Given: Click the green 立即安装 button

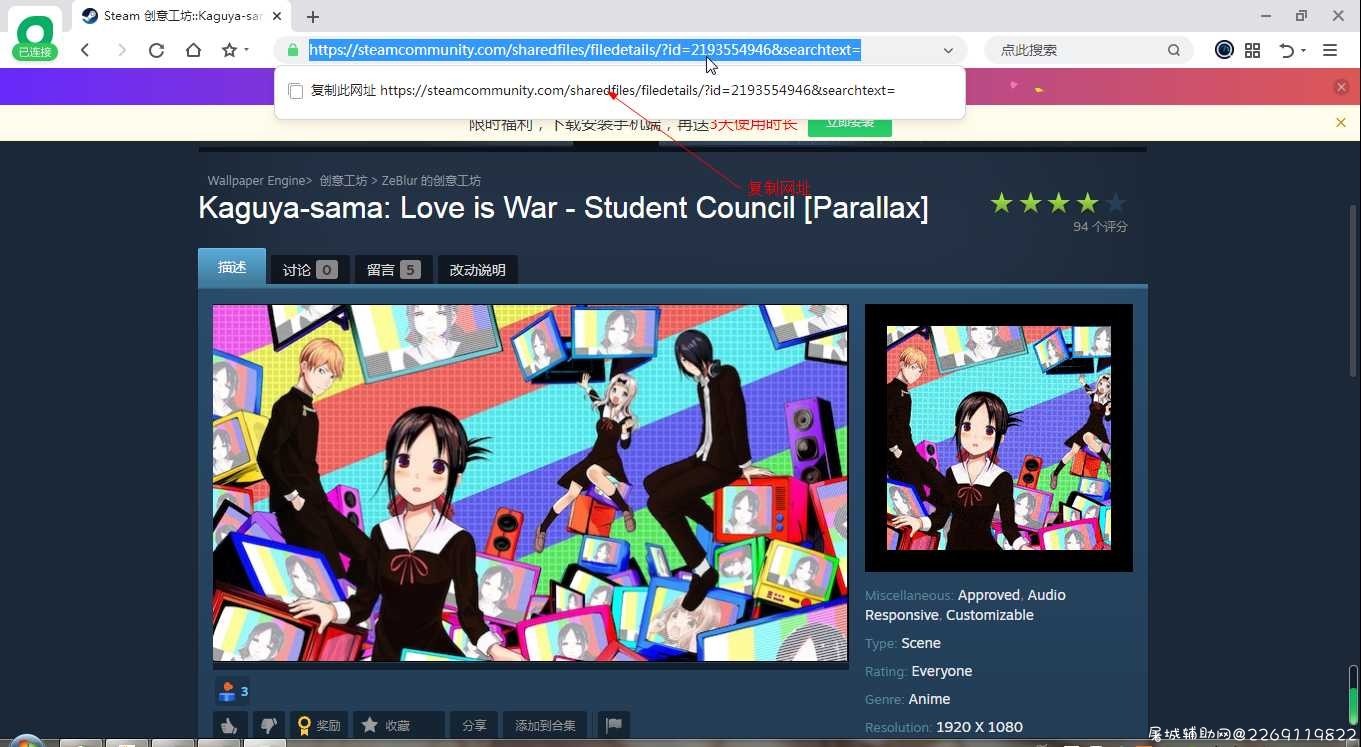Looking at the screenshot, I should click(850, 123).
